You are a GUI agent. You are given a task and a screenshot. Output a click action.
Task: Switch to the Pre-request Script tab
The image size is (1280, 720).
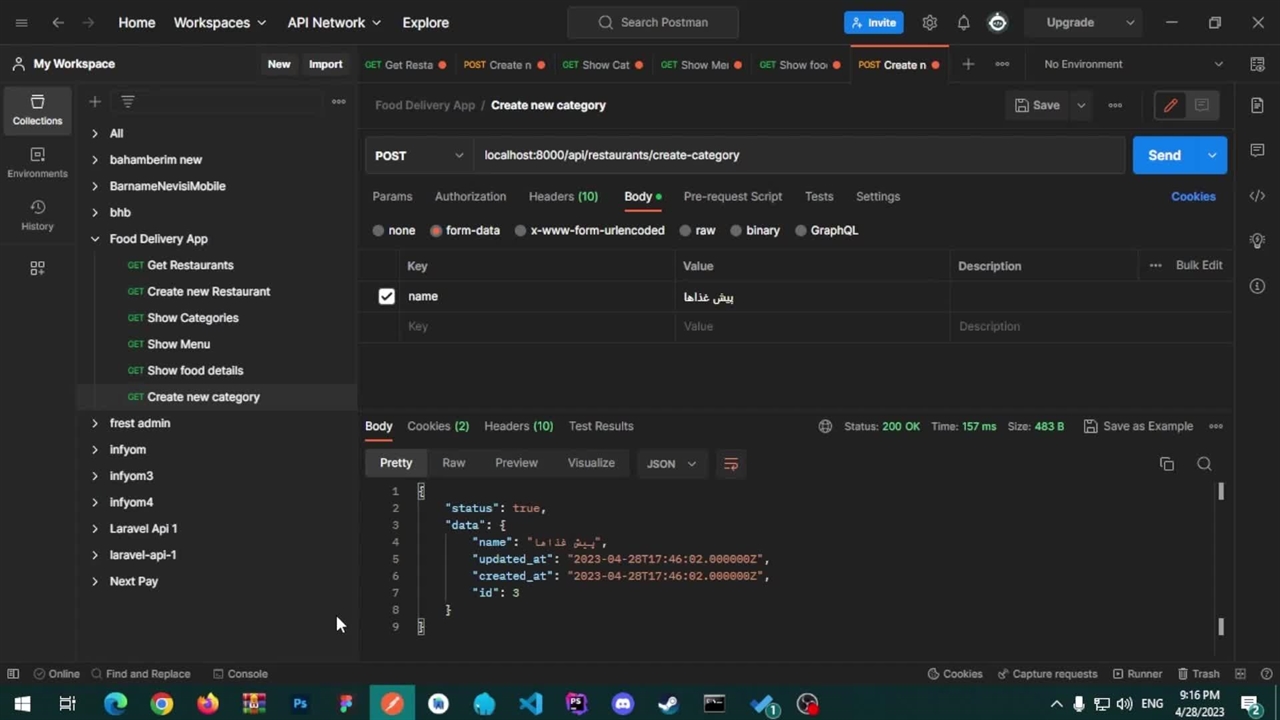(732, 196)
